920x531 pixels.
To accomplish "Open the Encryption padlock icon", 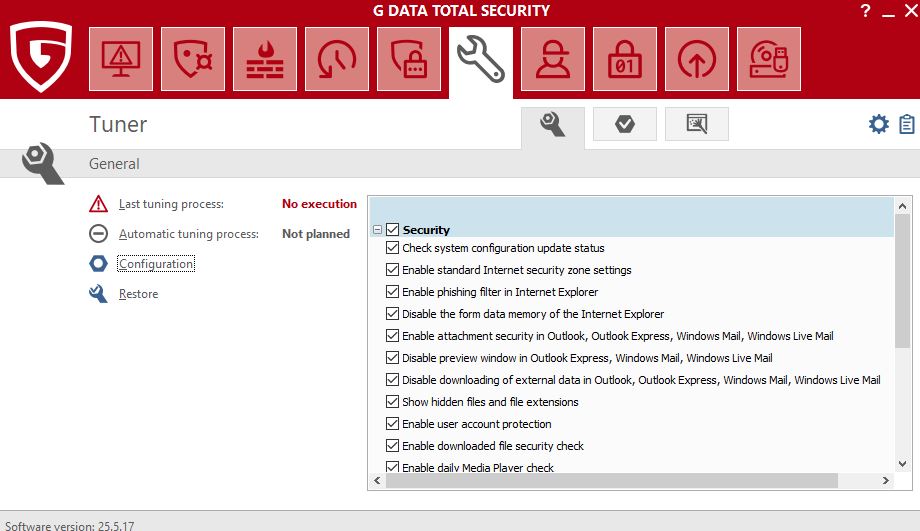I will 625,59.
